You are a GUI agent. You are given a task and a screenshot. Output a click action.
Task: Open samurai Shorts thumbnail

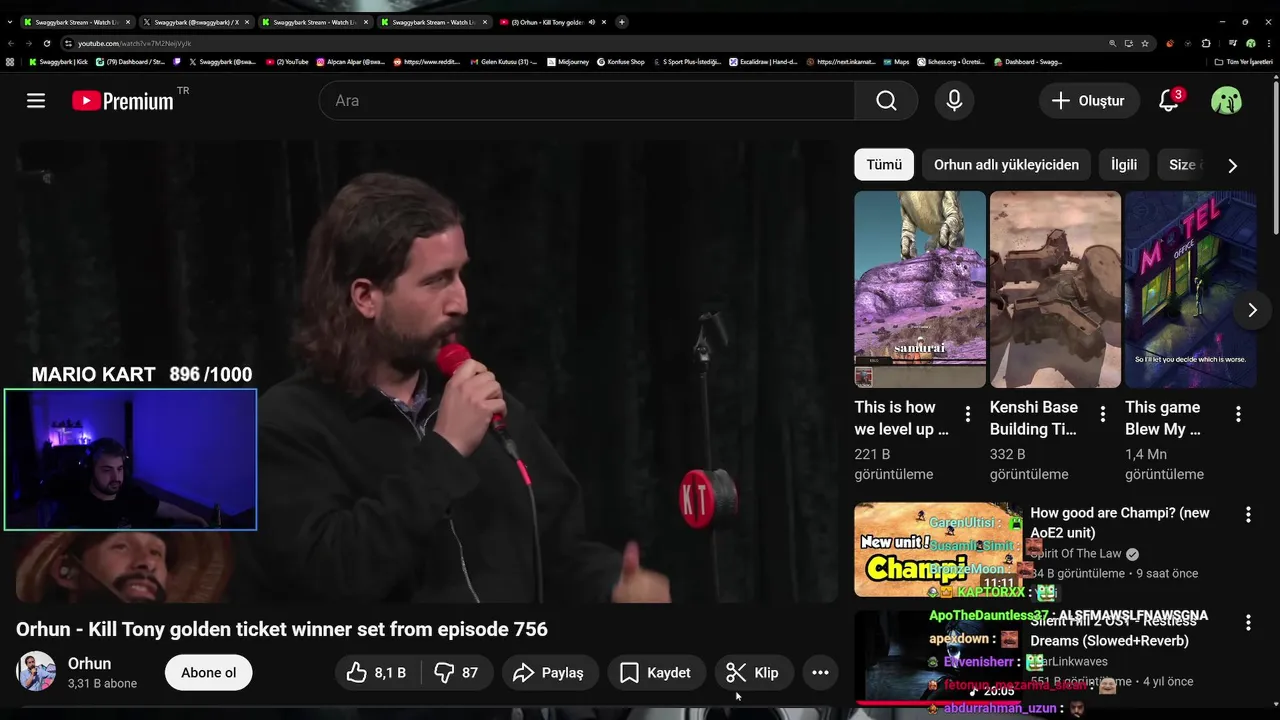(920, 289)
